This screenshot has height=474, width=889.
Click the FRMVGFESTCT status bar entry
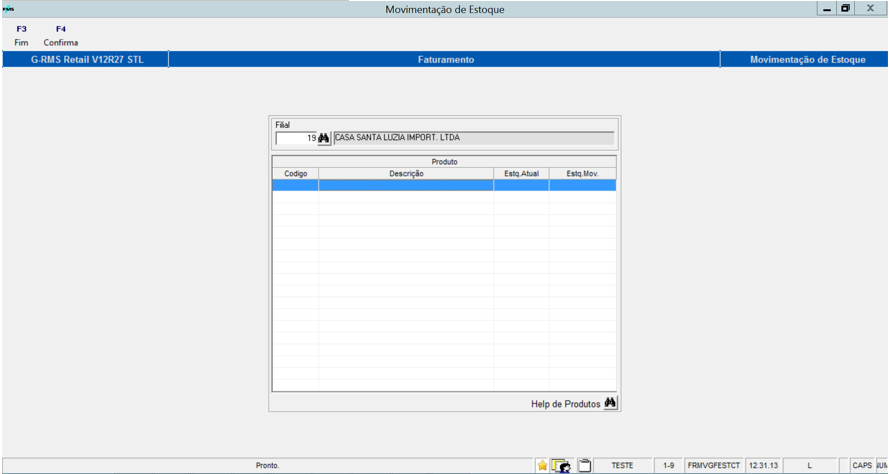pyautogui.click(x=714, y=465)
